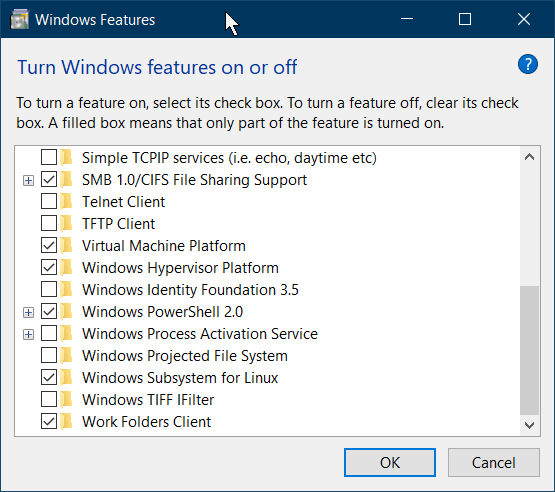
Task: Click folder icon beside Virtual Machine Platform
Action: click(x=66, y=245)
